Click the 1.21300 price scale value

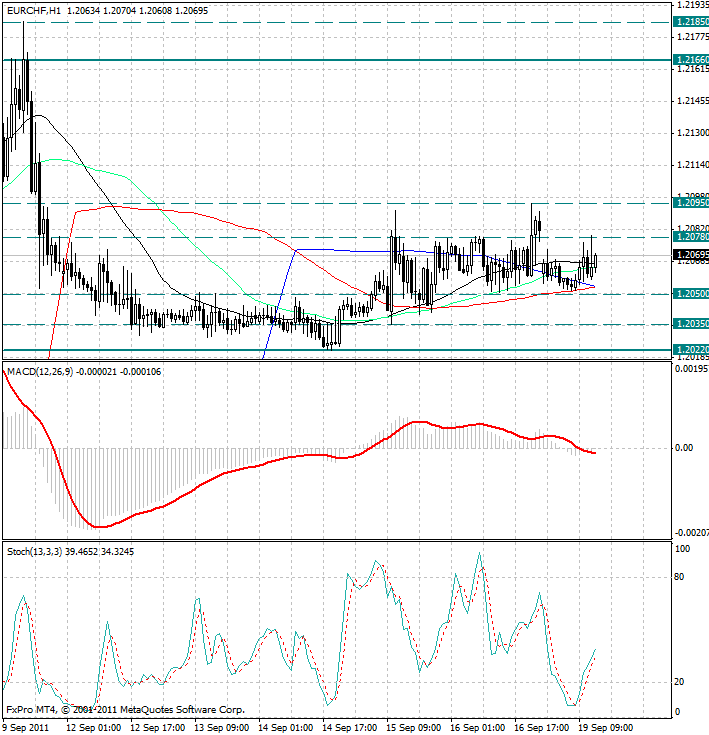pos(693,133)
